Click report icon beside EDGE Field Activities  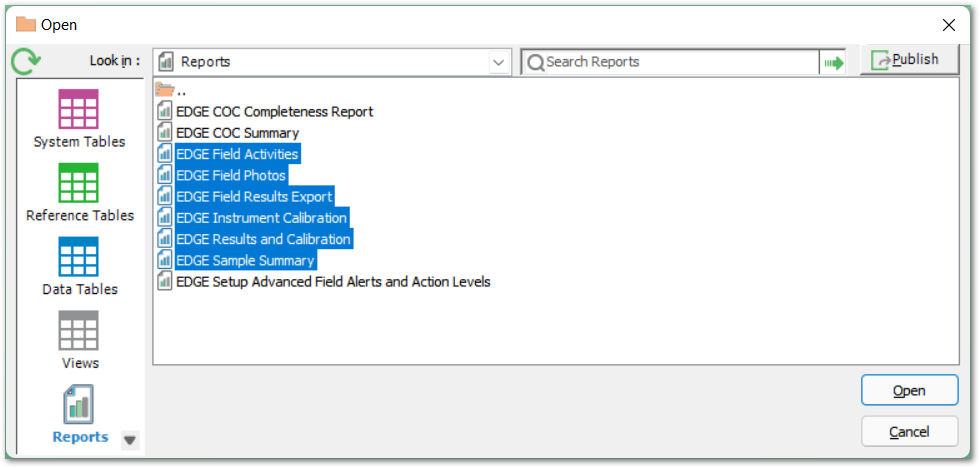[x=164, y=154]
